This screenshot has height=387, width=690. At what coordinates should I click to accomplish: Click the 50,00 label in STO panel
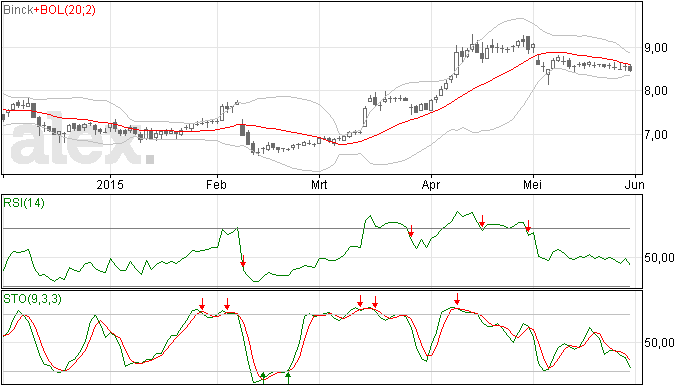[x=659, y=343]
